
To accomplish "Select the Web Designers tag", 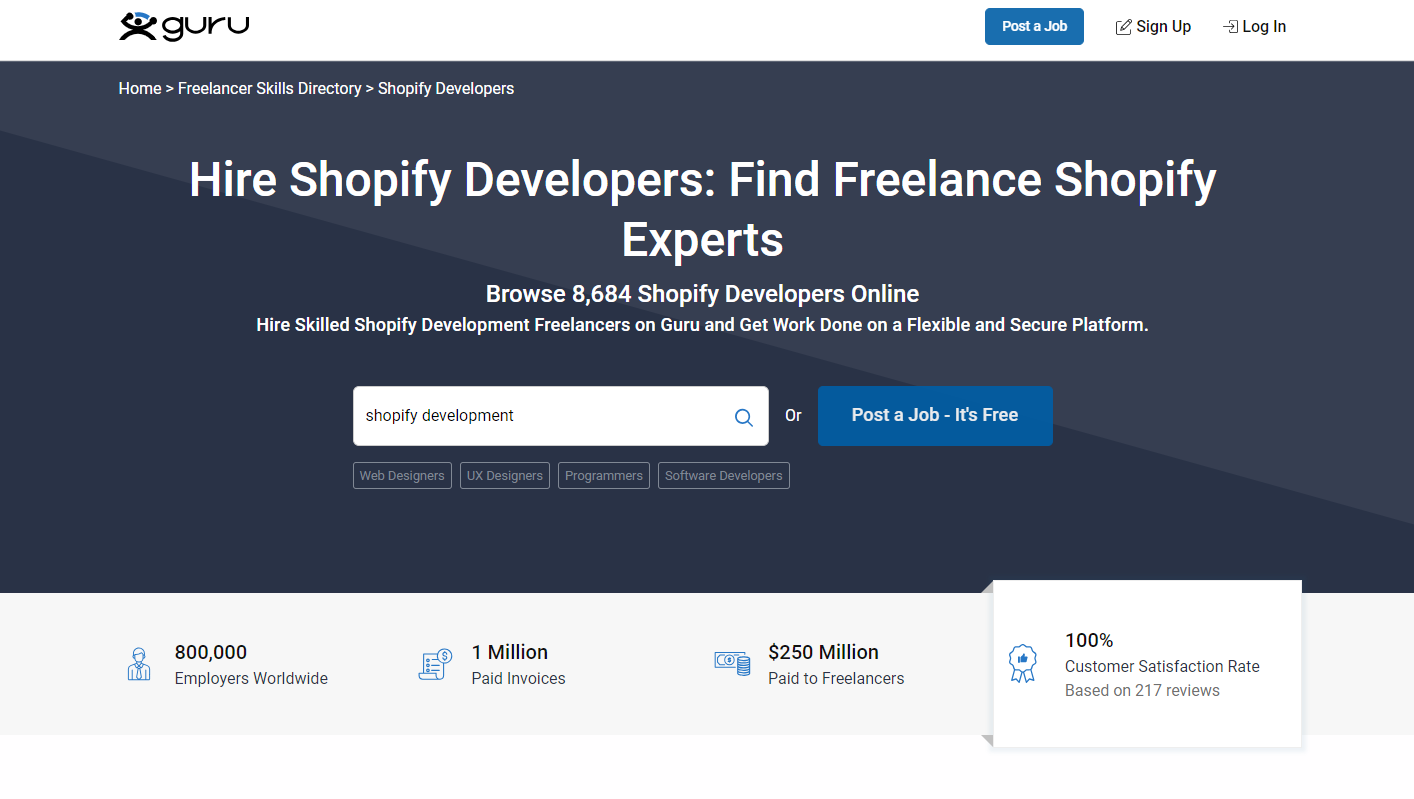I will click(402, 476).
